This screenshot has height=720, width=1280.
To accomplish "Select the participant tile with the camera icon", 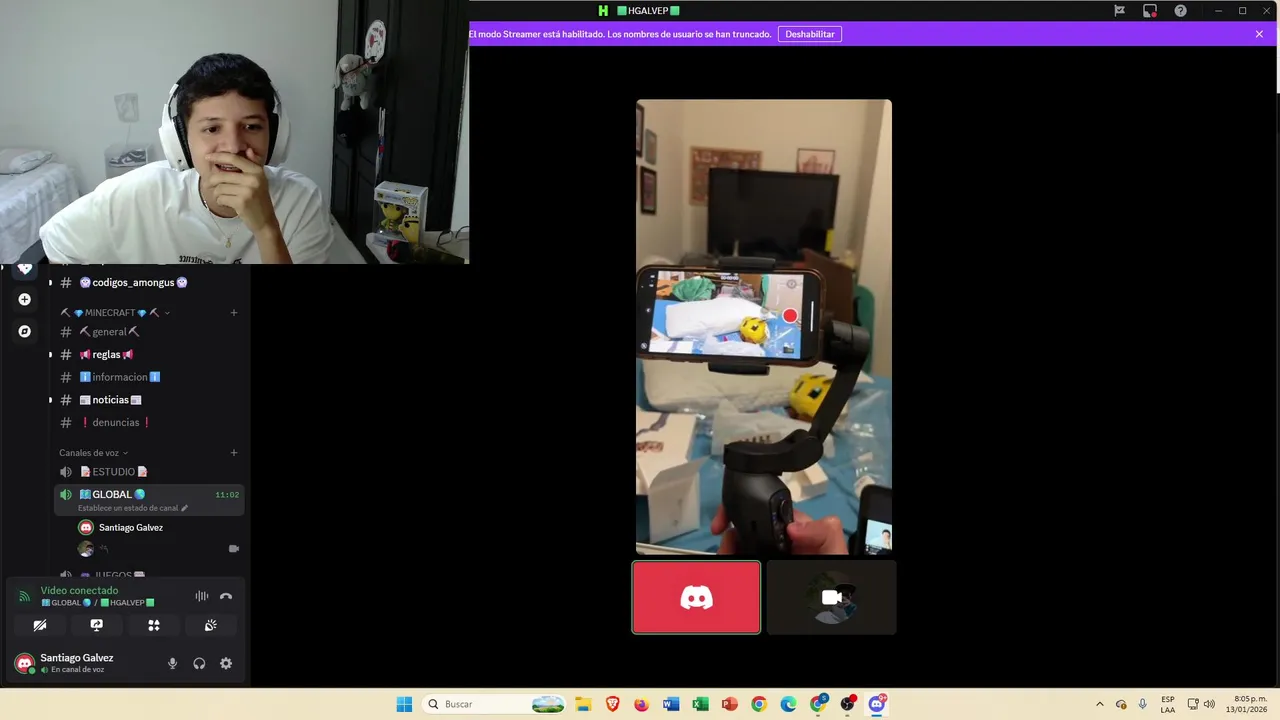I will 831,598.
